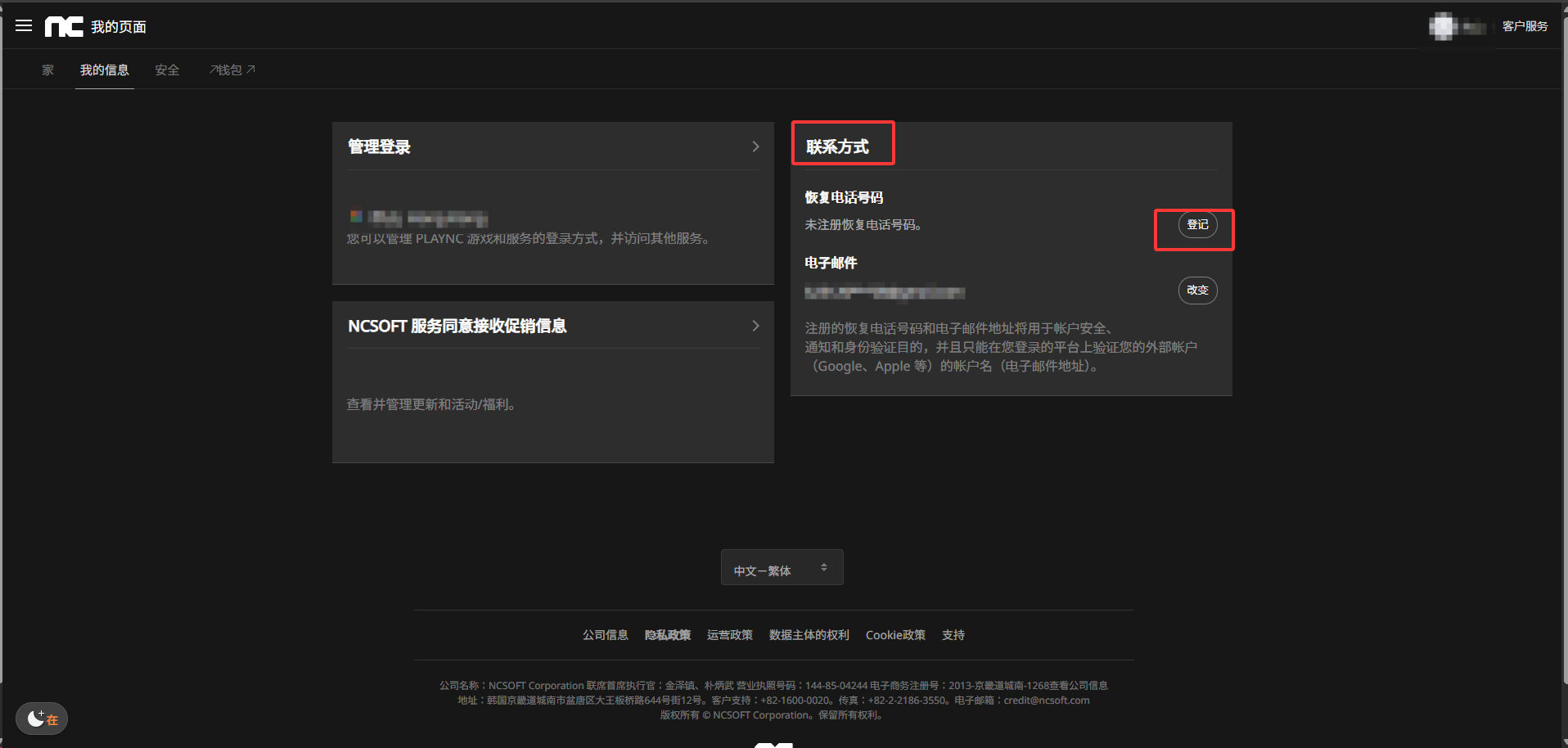
Task: Select the 我的信息 tab
Action: point(105,70)
